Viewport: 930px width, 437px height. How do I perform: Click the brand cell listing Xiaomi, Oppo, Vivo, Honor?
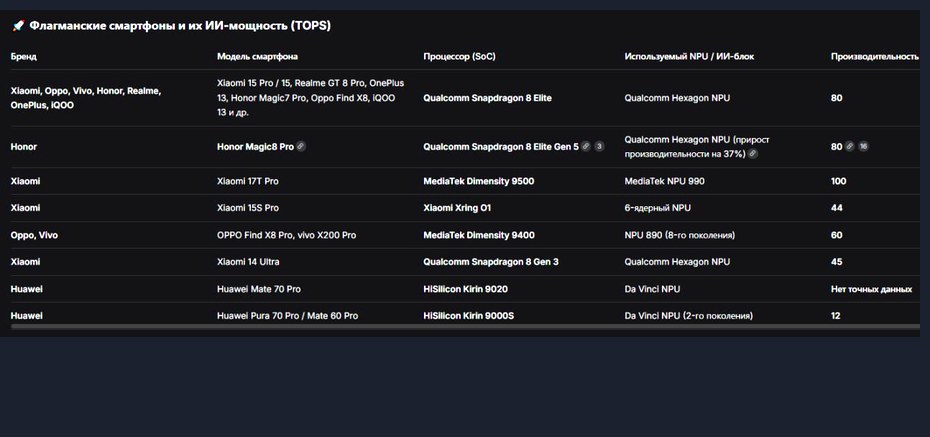point(86,98)
